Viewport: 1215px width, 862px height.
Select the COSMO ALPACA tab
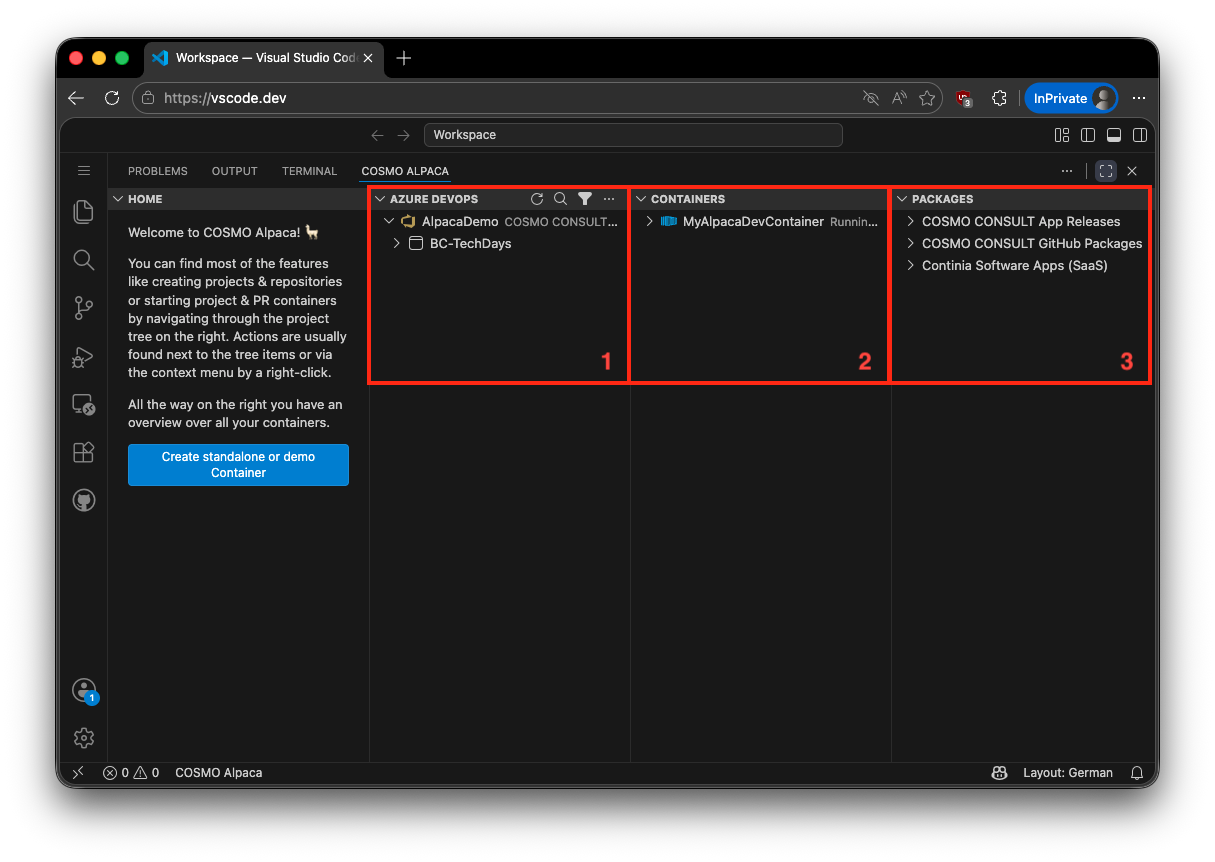[405, 171]
